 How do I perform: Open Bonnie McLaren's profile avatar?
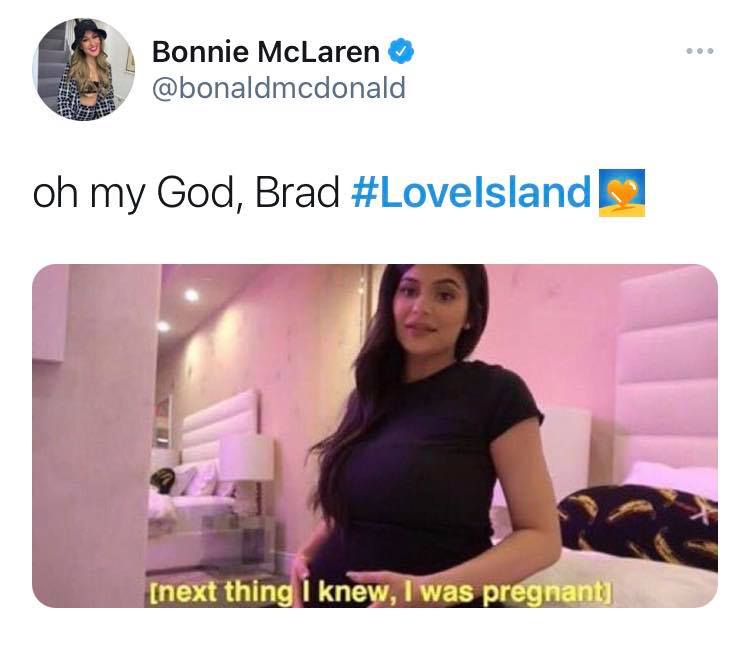(84, 69)
